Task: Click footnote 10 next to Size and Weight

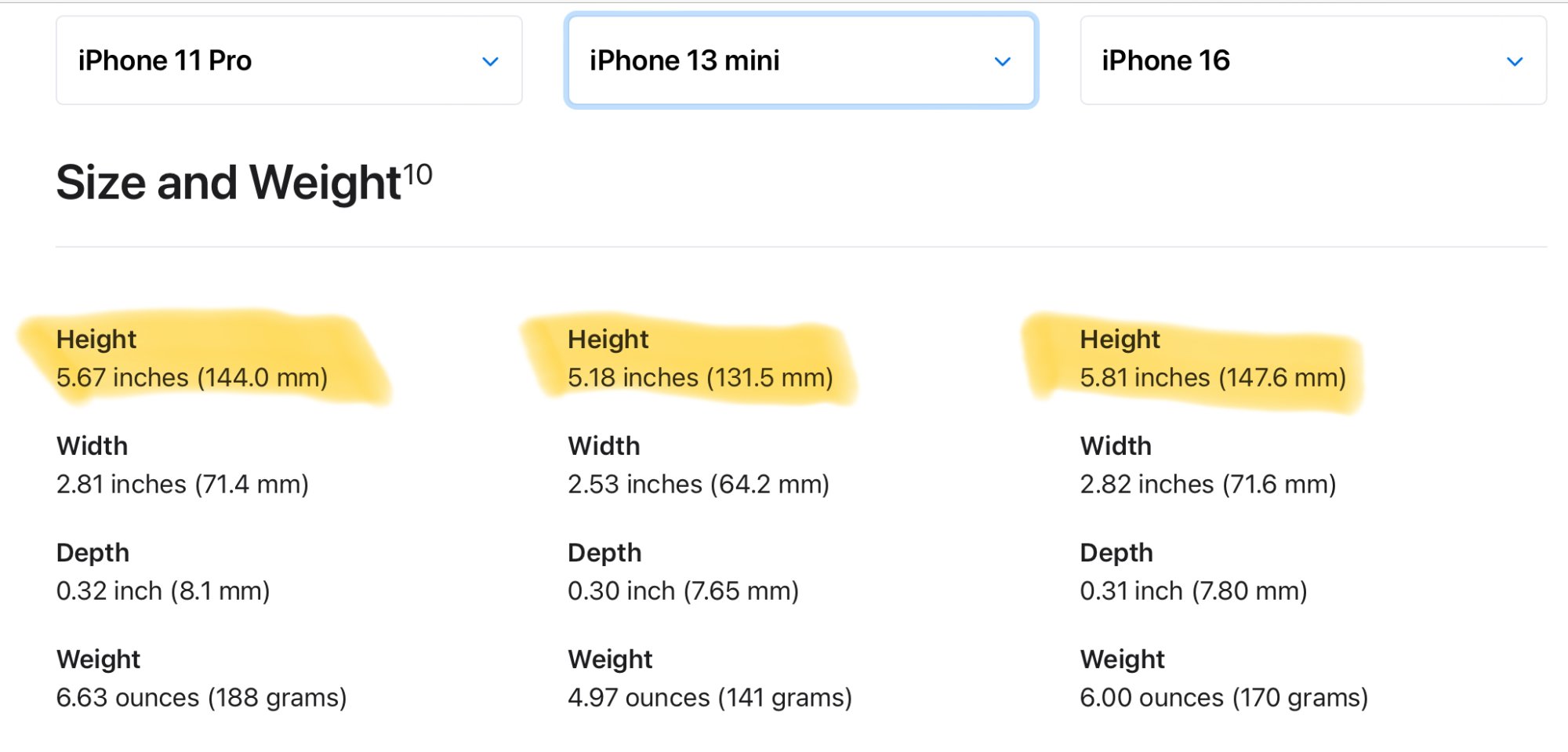Action: point(418,174)
